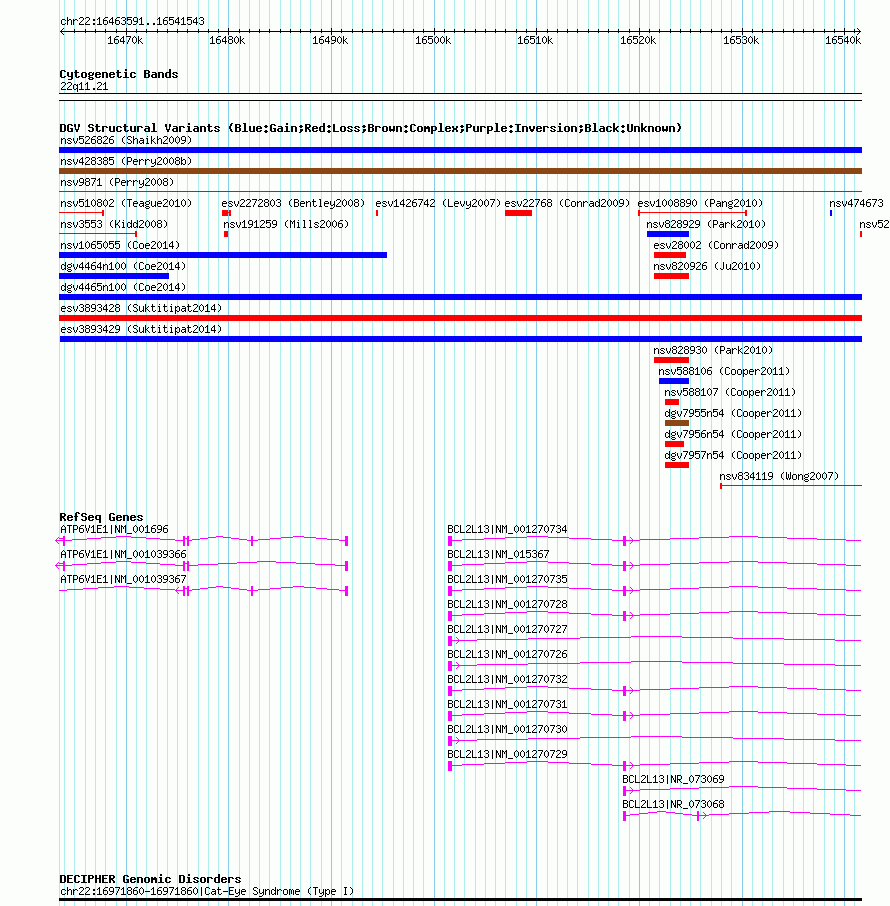Select dgv4464n100 (Coe2014) label
890x906 pixels.
[x=123, y=266]
